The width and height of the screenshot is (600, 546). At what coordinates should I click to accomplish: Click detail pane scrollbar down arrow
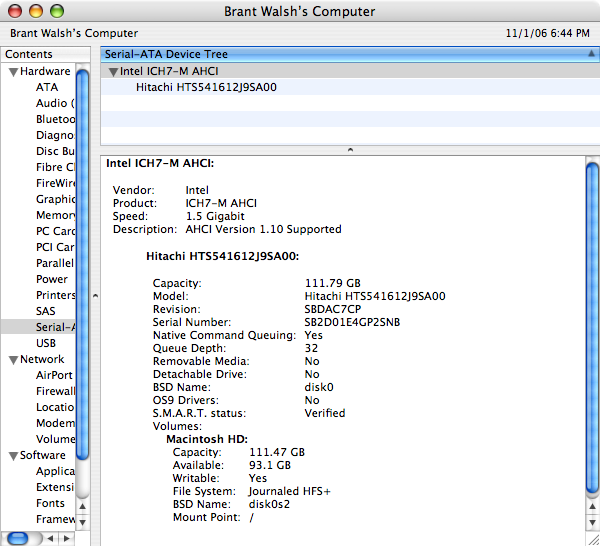tap(593, 523)
